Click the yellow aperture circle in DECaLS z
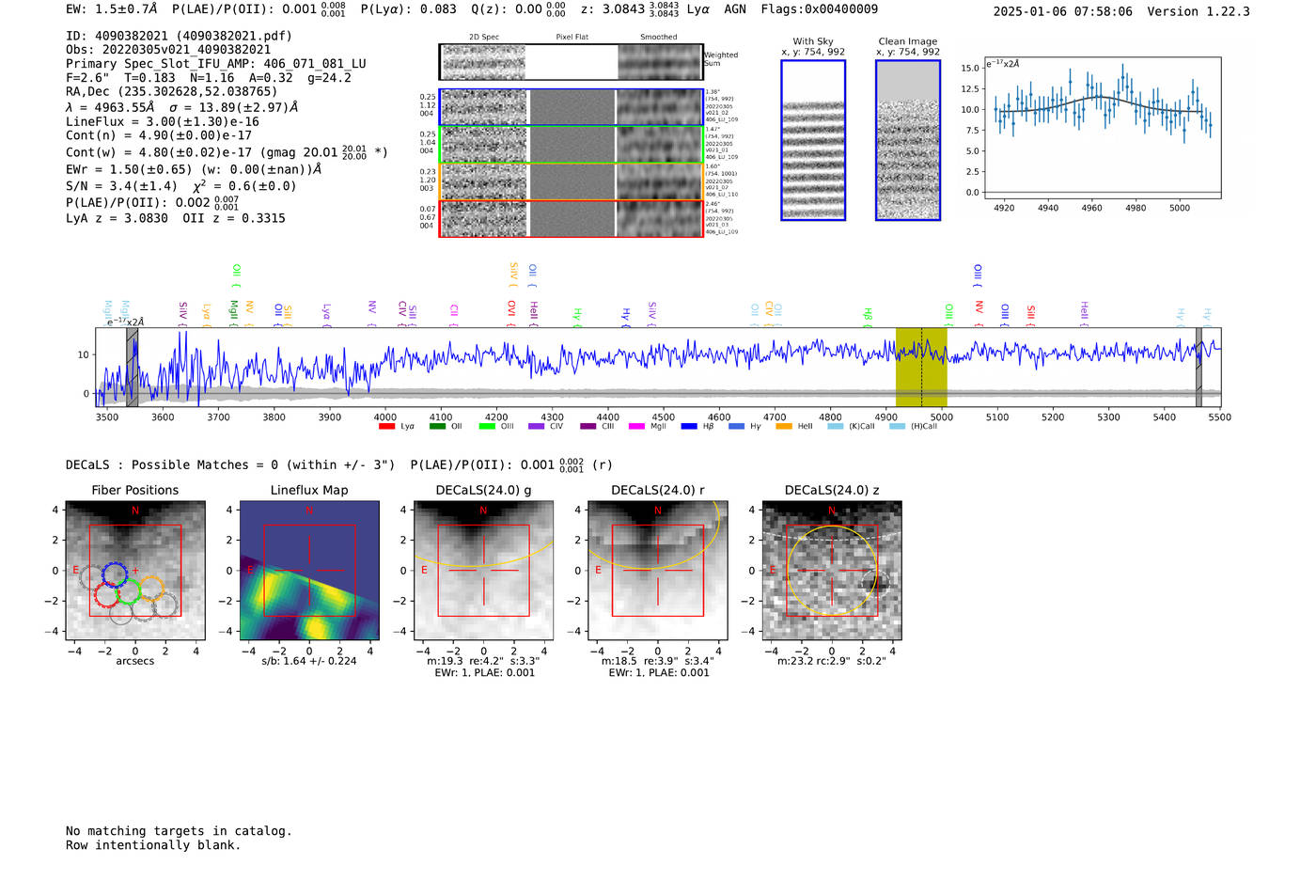 [x=832, y=571]
